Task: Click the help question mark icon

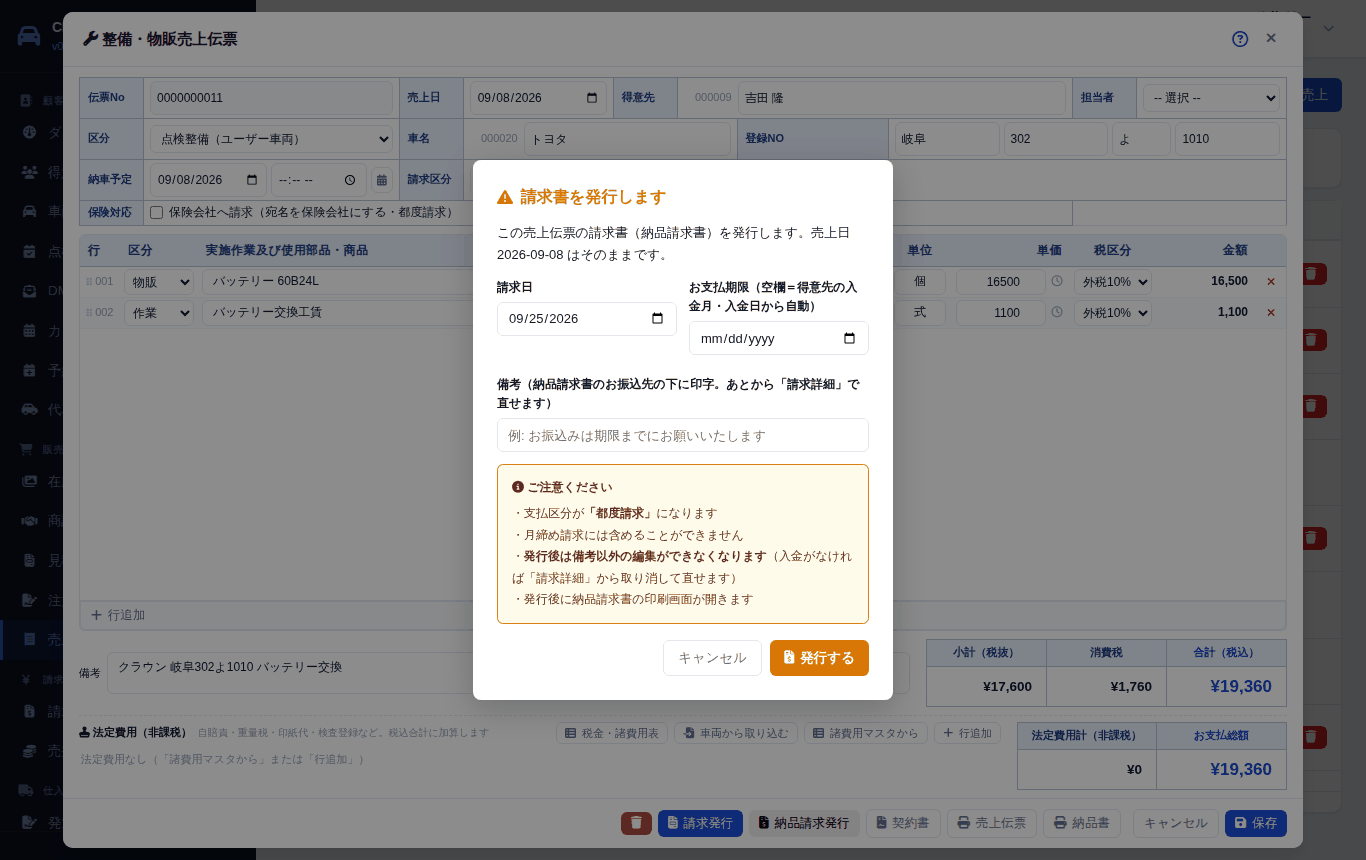Action: 1240,39
